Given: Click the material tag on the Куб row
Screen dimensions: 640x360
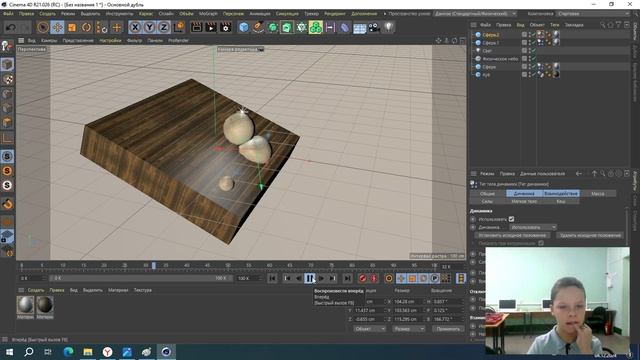Looking at the screenshot, I should (556, 75).
